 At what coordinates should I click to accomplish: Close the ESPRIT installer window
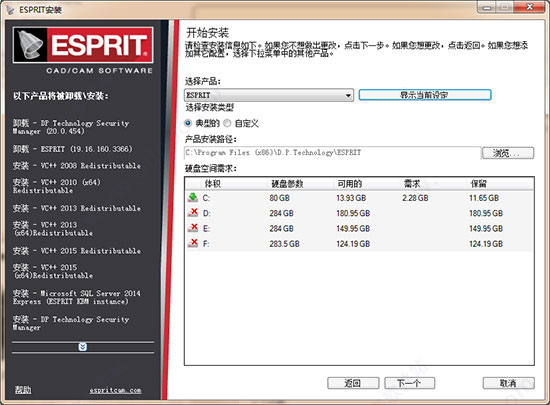530,7
